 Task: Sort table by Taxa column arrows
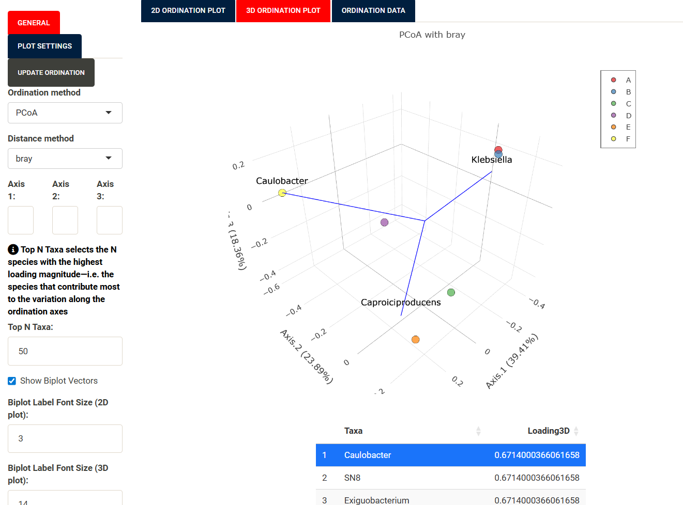tap(478, 431)
